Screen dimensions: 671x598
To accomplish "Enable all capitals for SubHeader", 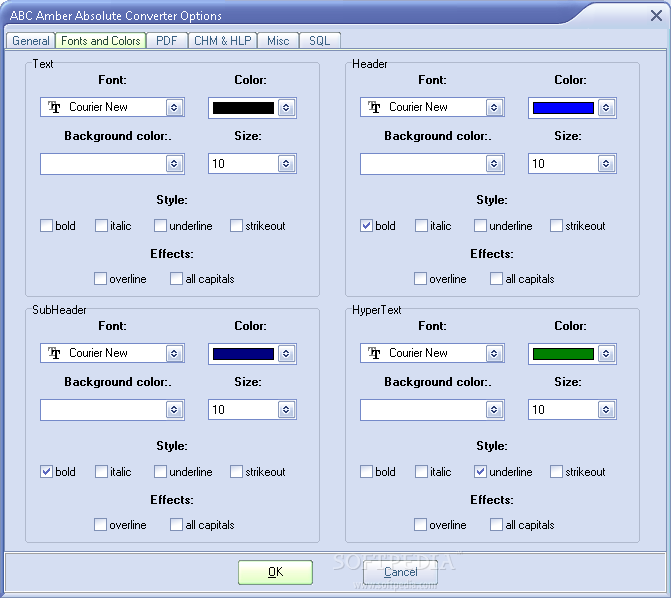I will tap(176, 525).
